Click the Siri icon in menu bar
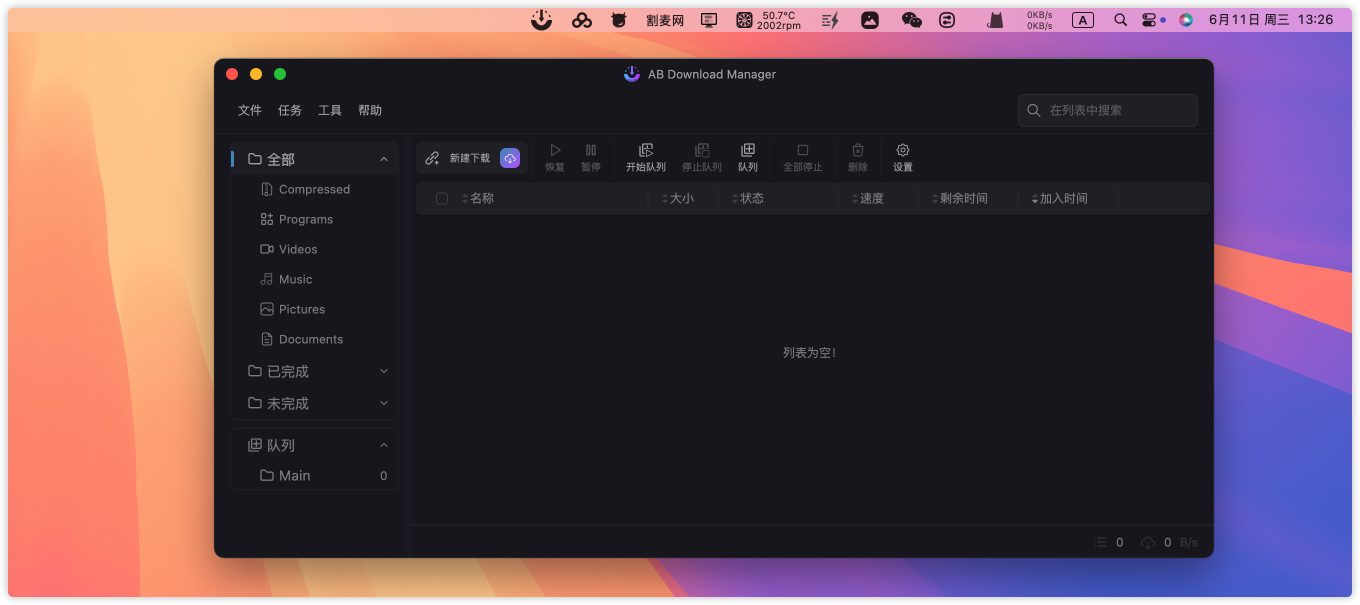 (1186, 19)
